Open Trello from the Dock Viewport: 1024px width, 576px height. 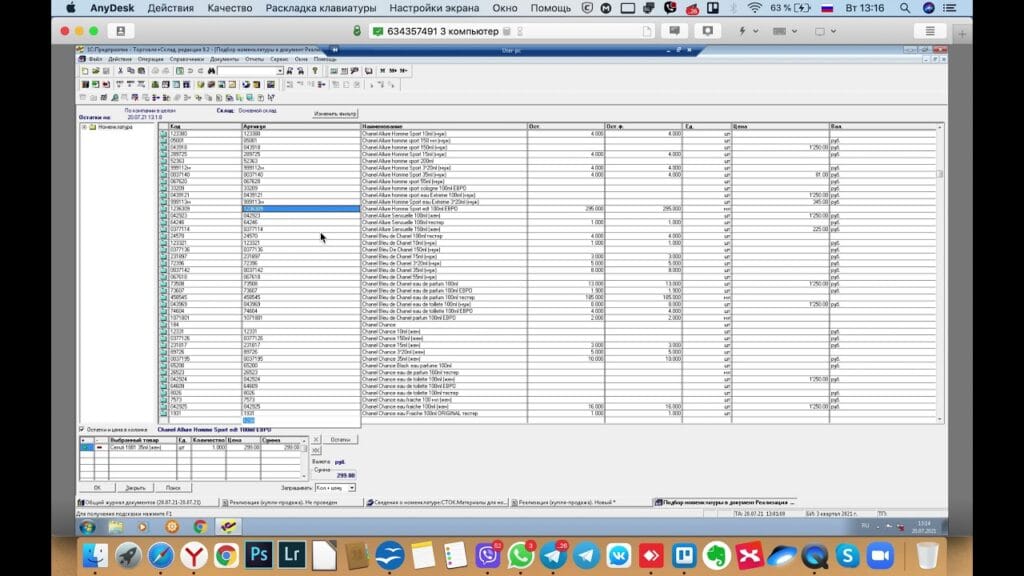click(x=684, y=555)
